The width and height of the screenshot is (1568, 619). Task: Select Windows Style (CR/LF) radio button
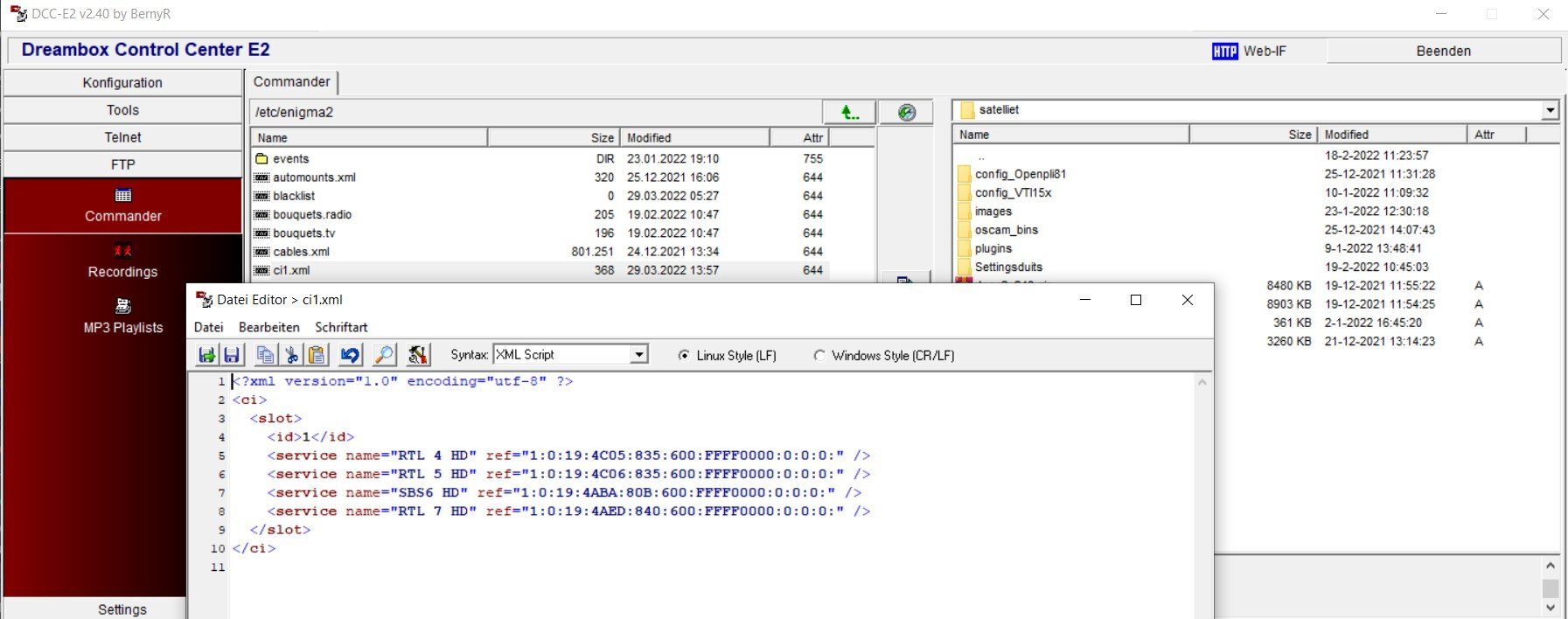[819, 356]
